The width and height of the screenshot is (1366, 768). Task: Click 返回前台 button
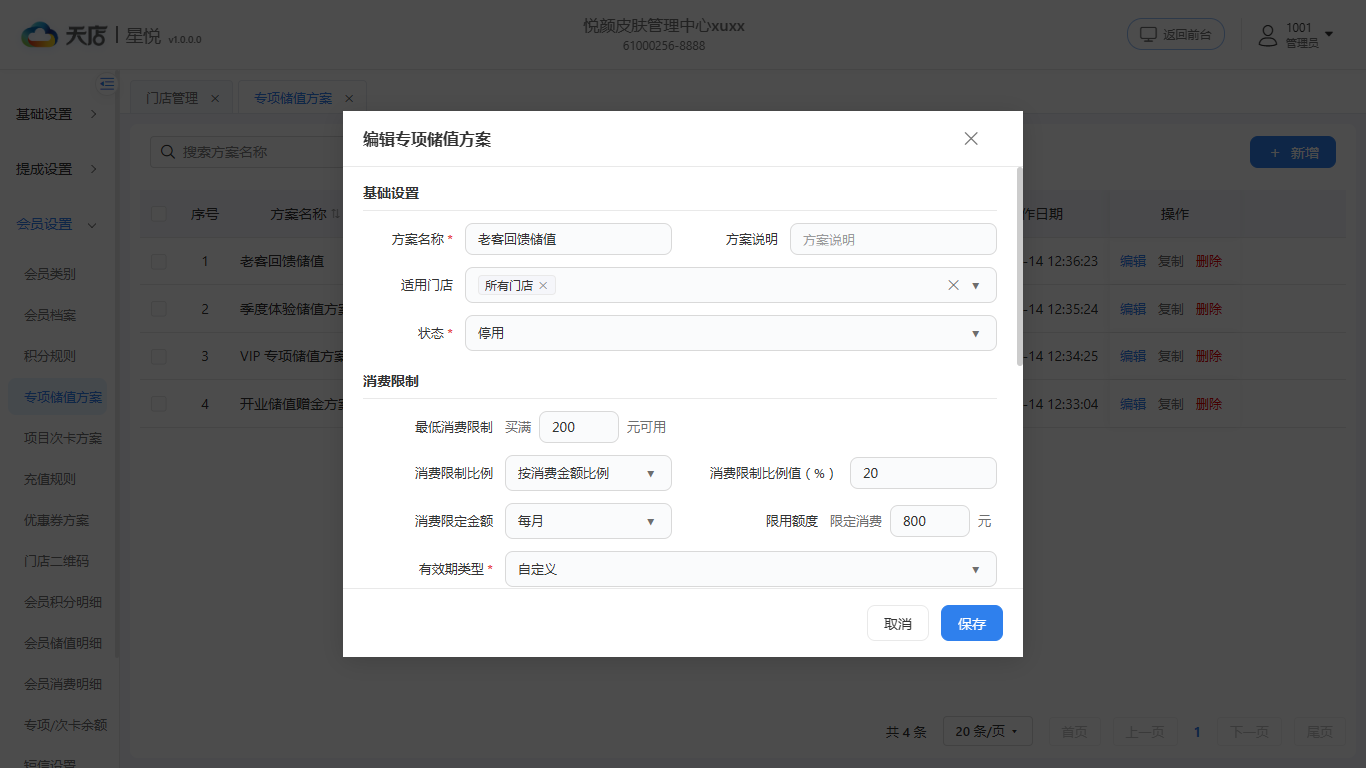coord(1176,34)
